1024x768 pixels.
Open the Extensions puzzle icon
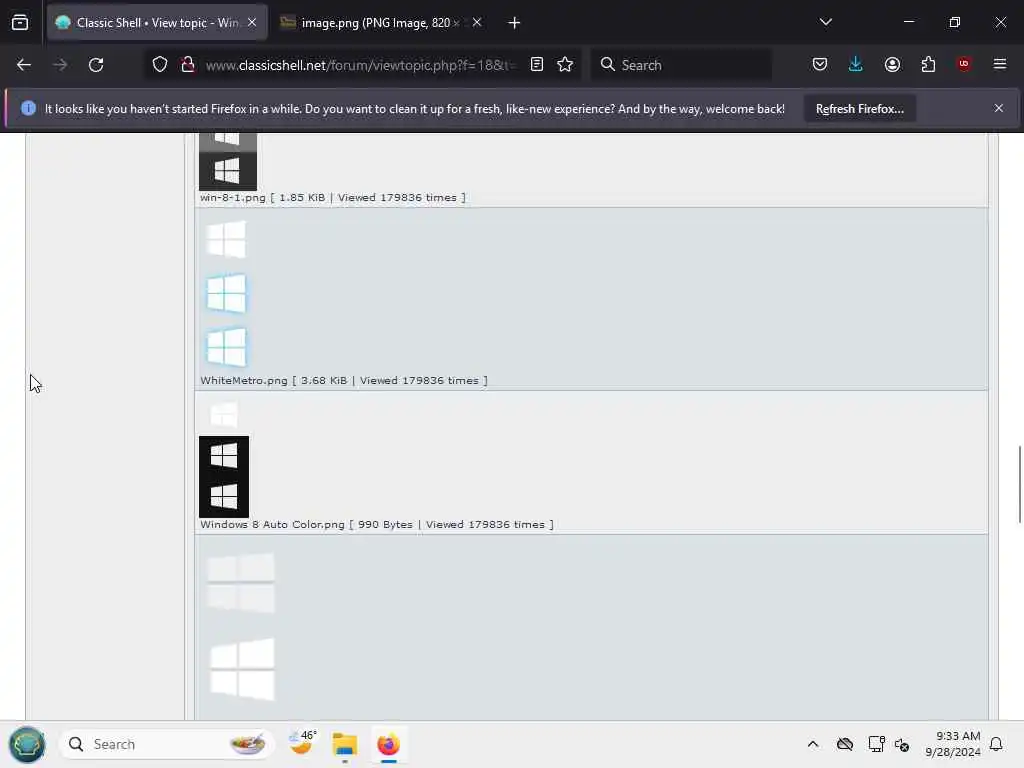pyautogui.click(x=928, y=65)
